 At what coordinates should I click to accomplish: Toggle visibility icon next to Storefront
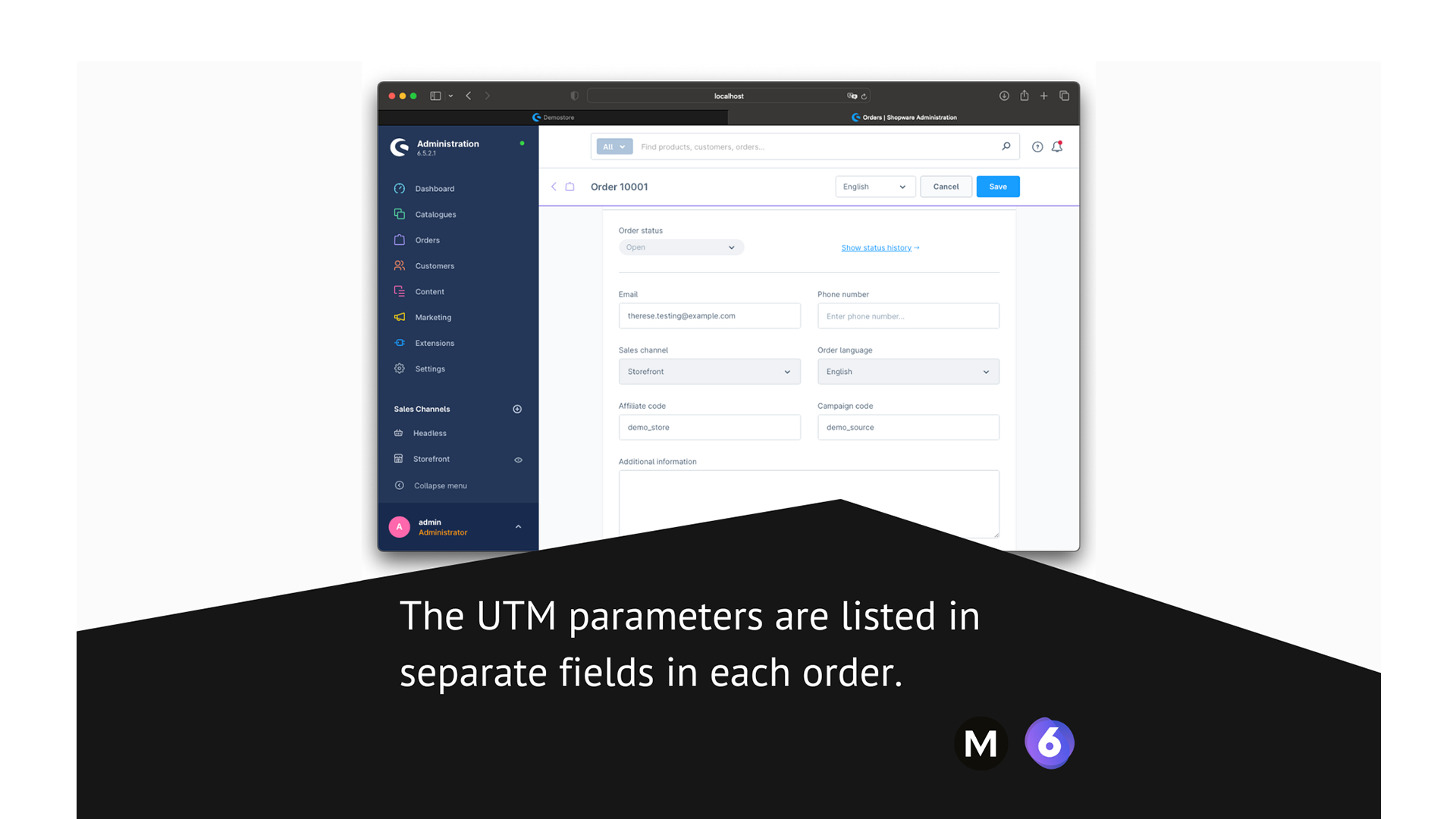pos(518,459)
